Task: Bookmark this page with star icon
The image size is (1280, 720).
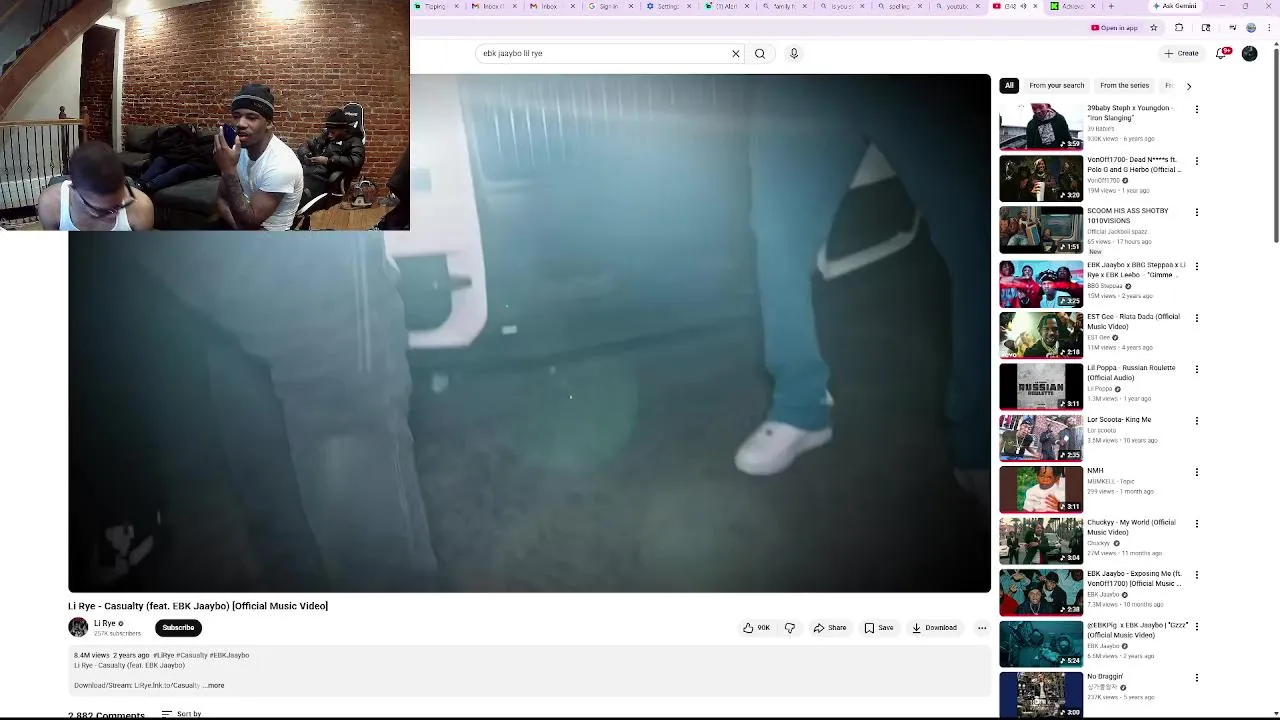Action: pos(1153,28)
